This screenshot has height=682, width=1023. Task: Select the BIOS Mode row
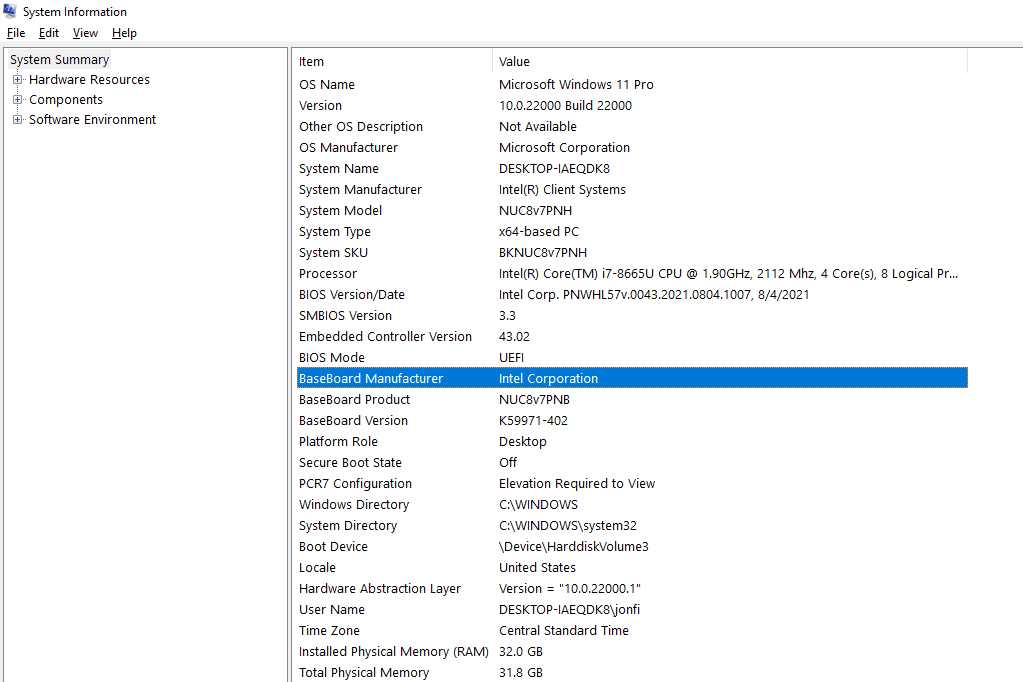coord(632,358)
